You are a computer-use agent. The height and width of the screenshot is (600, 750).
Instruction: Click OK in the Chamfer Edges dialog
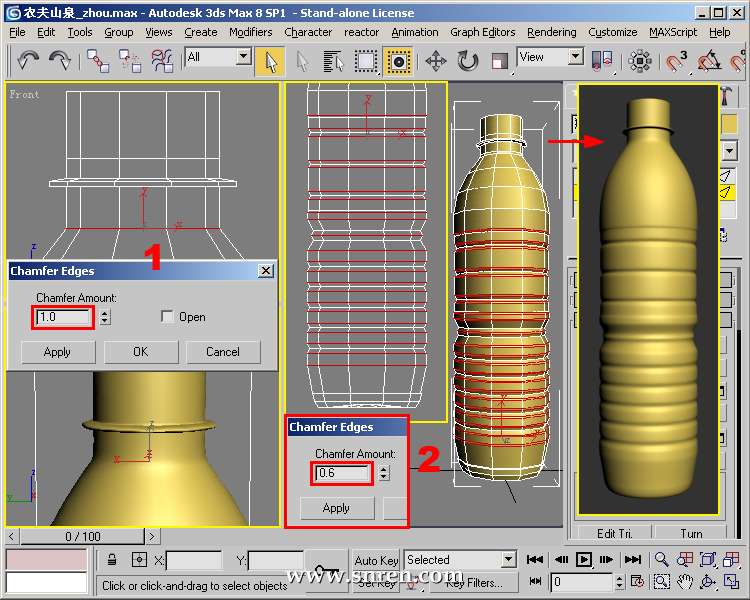140,352
